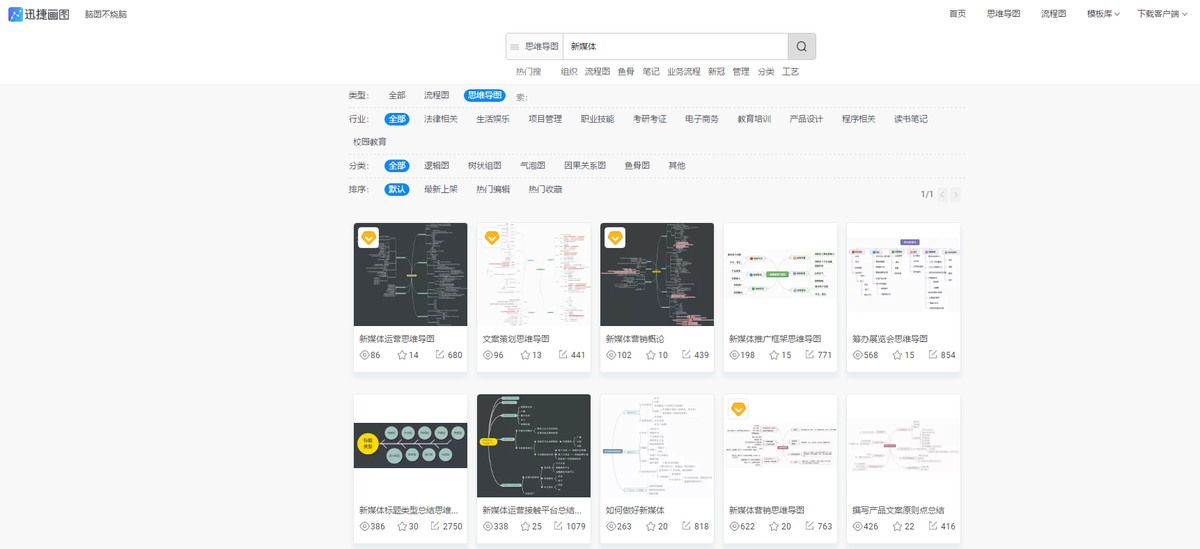Click the star icon under 撰写产品文案原则点总结
Screen dimensions: 1200x549
click(897, 526)
